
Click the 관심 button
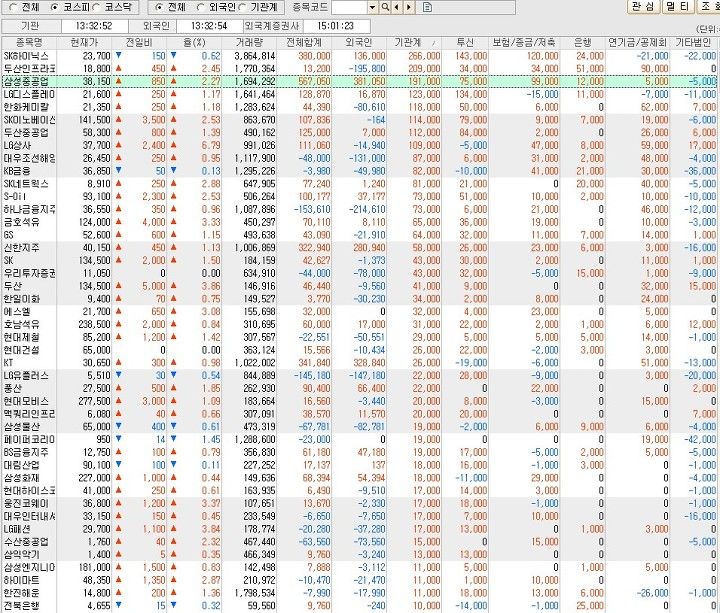[x=643, y=6]
